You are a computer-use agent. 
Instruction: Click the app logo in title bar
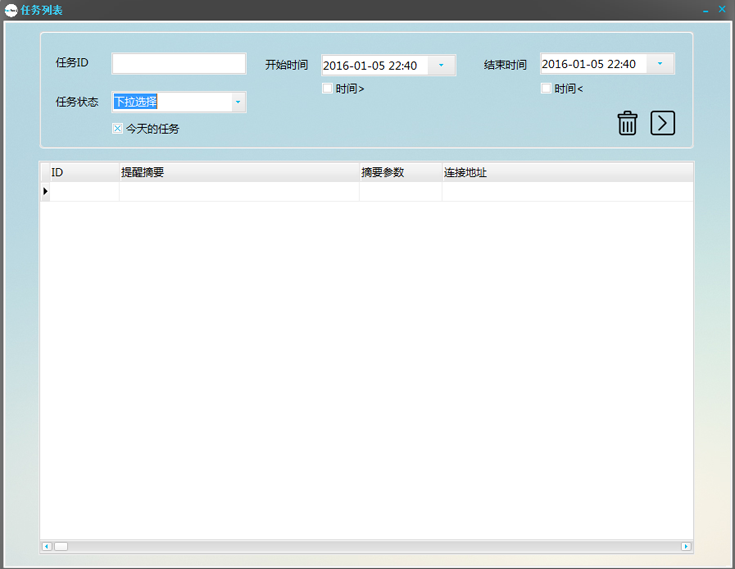point(11,10)
